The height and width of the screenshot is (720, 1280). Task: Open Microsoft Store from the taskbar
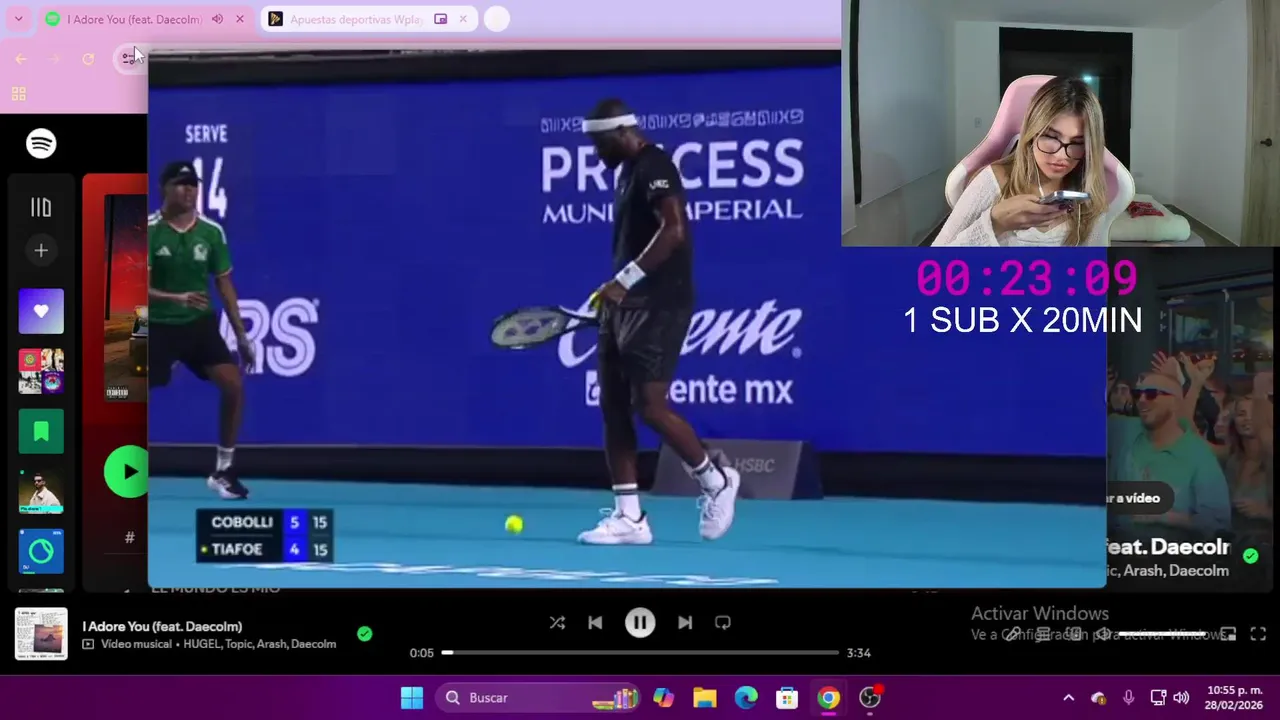point(787,697)
